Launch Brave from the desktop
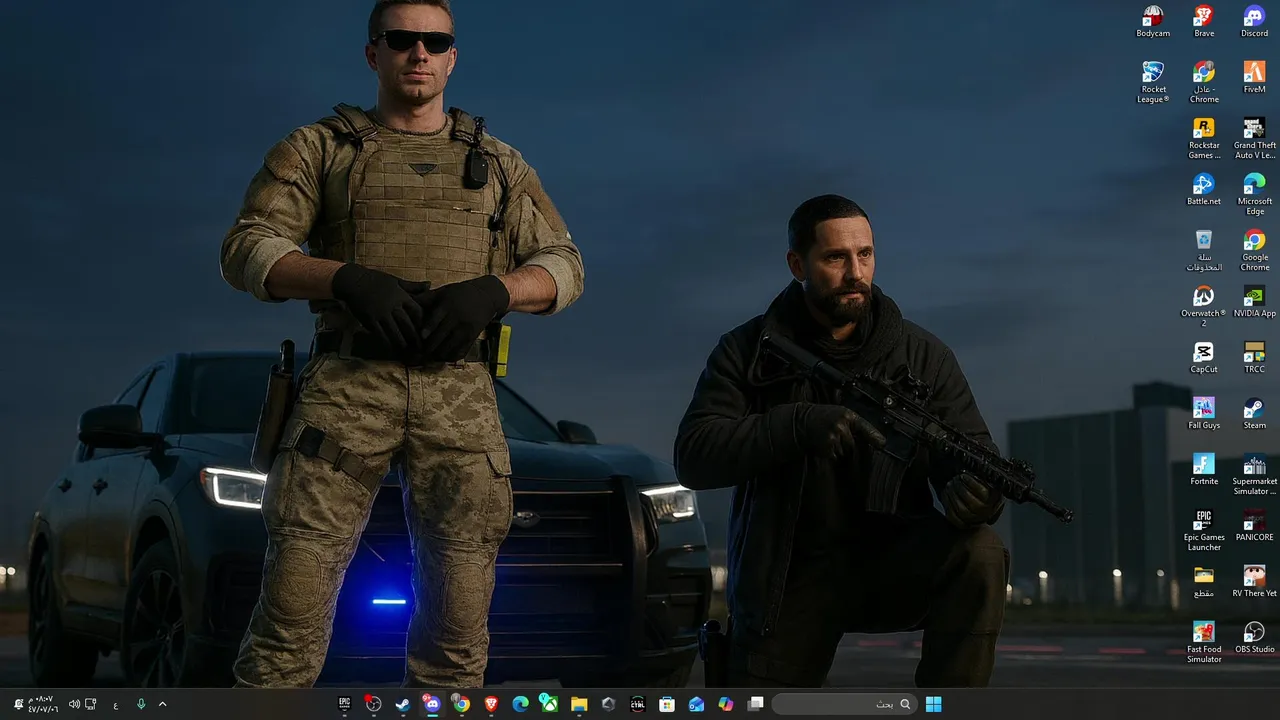This screenshot has width=1280, height=720. [x=1204, y=22]
